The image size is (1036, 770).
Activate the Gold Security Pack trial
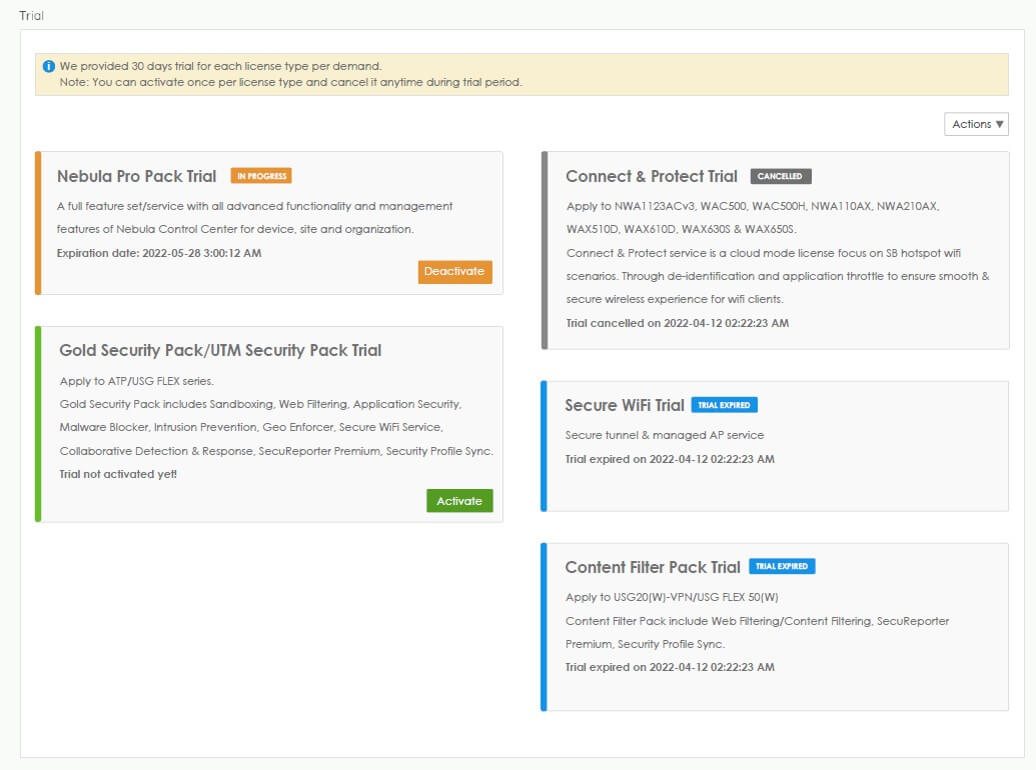(459, 501)
